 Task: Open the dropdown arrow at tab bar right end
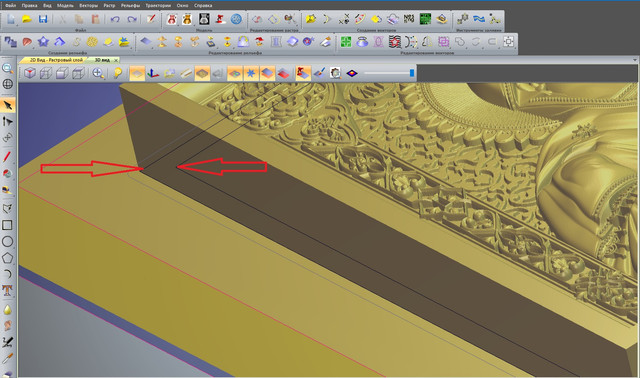tap(635, 60)
